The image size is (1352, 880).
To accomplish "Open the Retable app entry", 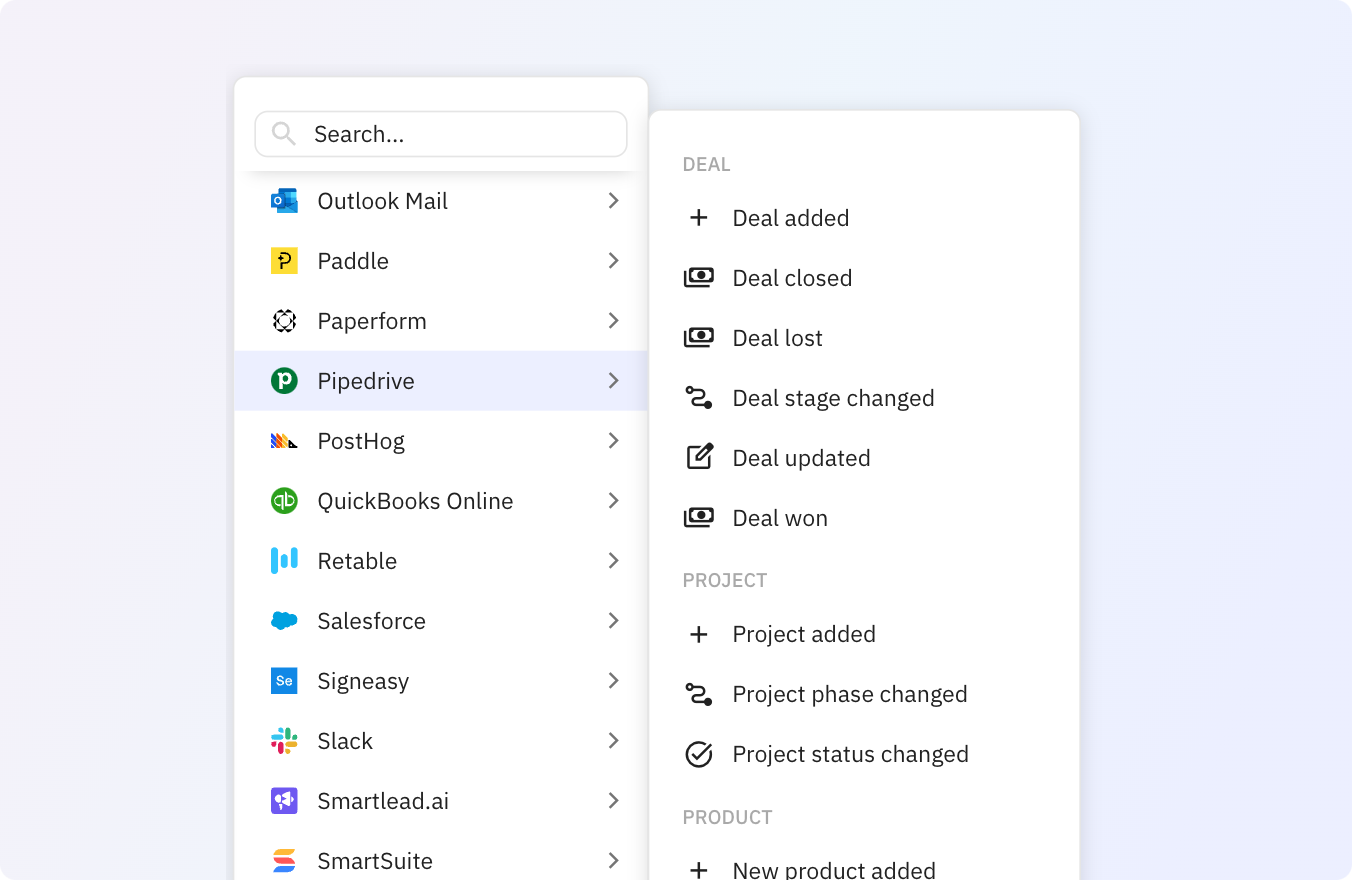I will point(441,561).
